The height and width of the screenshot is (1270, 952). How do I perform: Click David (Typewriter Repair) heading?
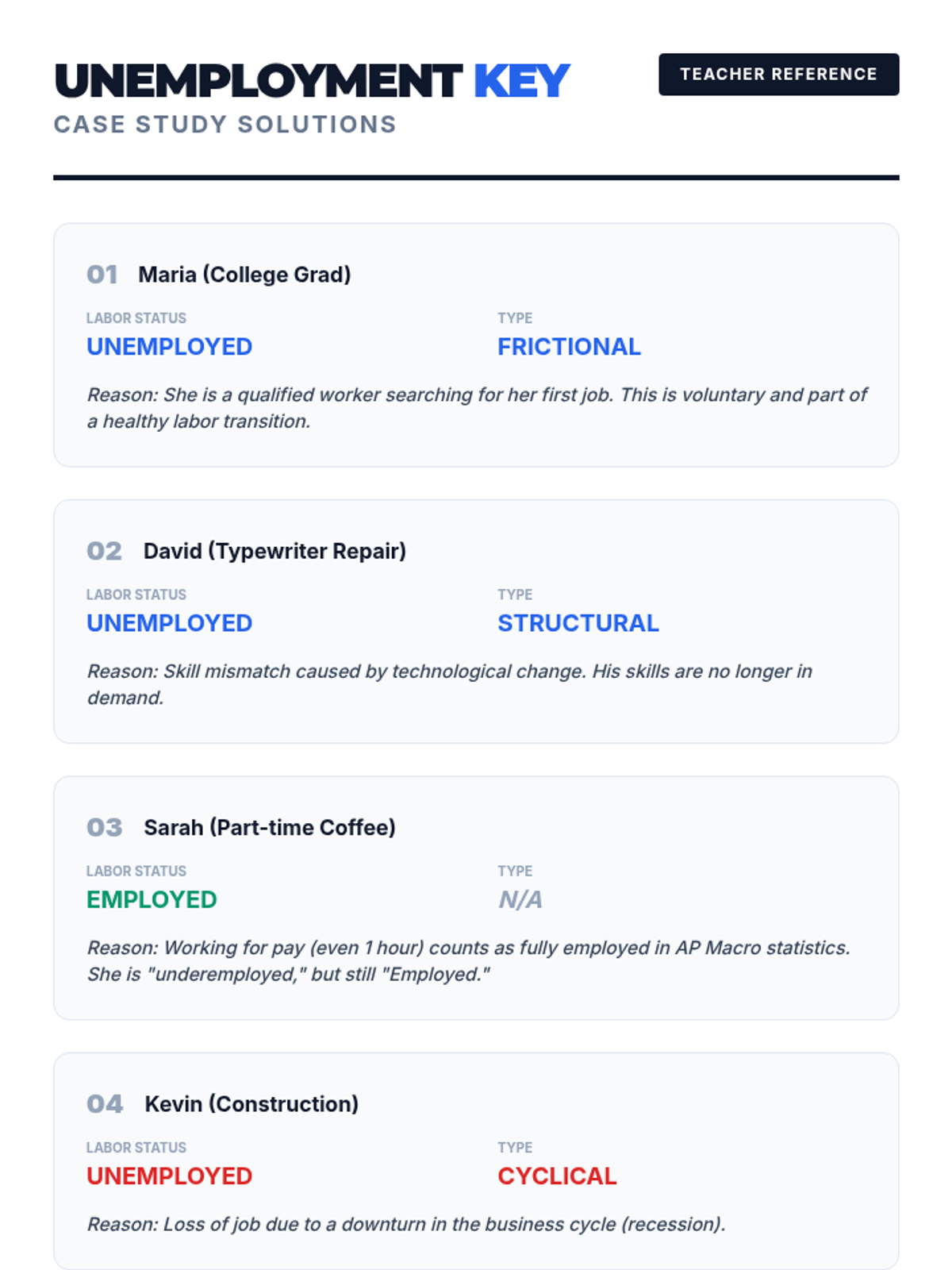(274, 551)
